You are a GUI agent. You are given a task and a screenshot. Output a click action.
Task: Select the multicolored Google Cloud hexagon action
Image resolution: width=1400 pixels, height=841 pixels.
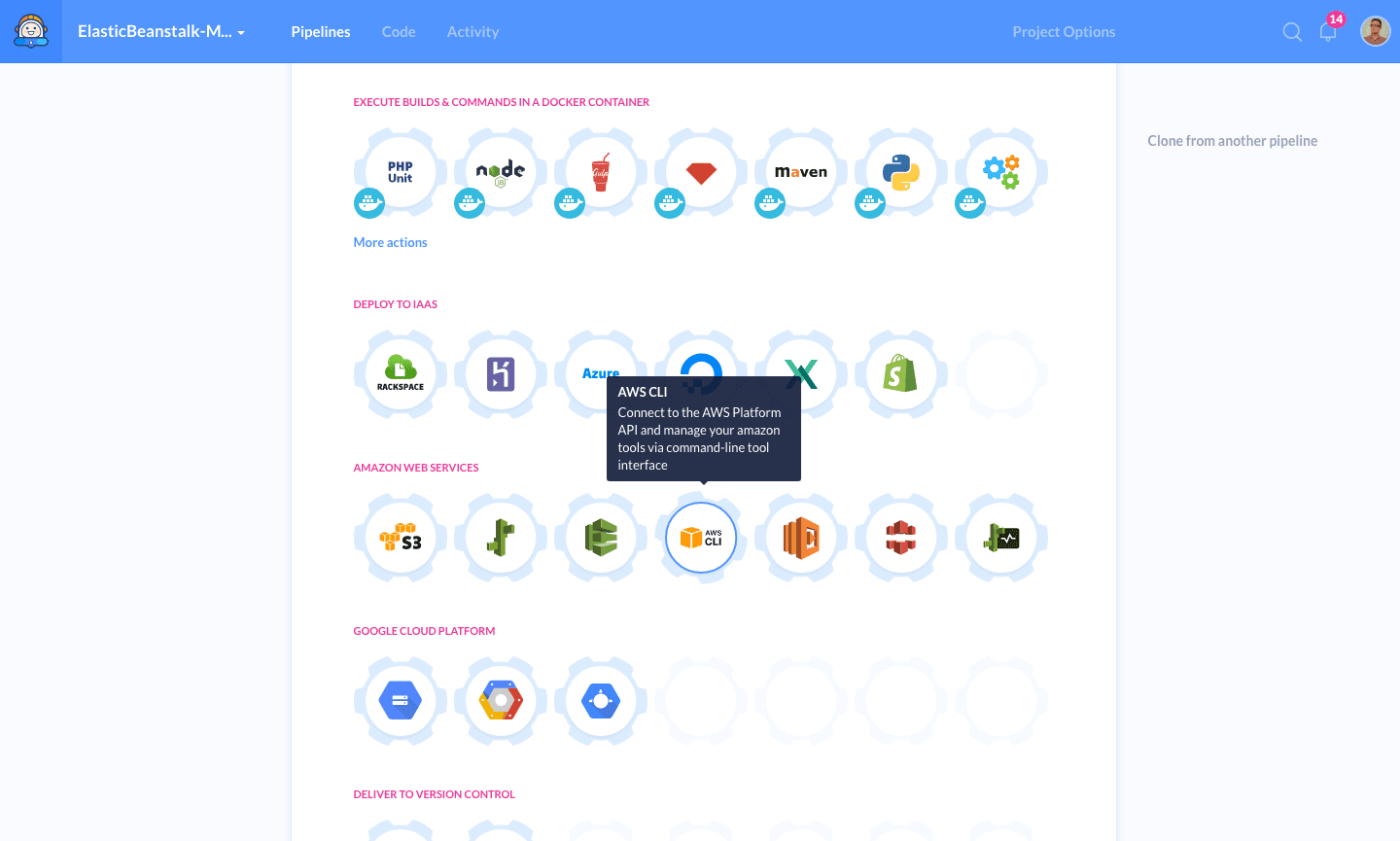[501, 701]
